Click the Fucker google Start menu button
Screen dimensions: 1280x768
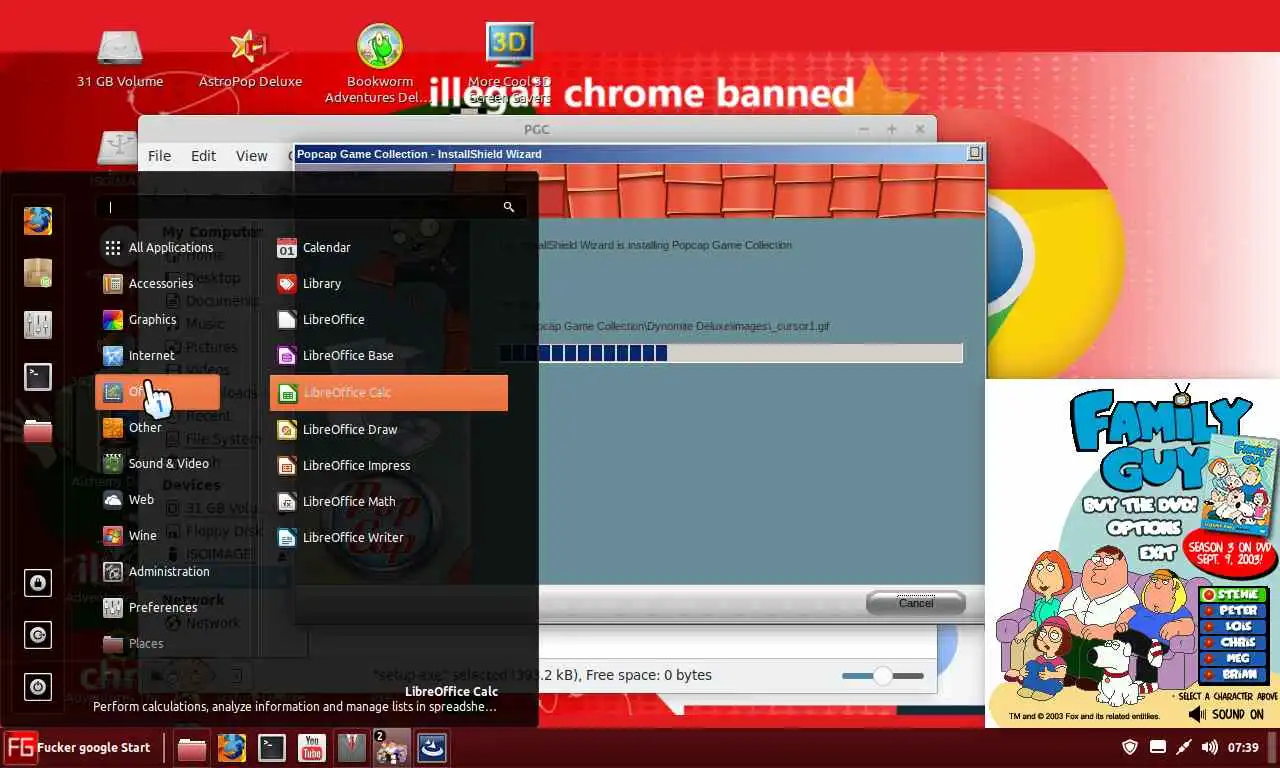(x=78, y=747)
